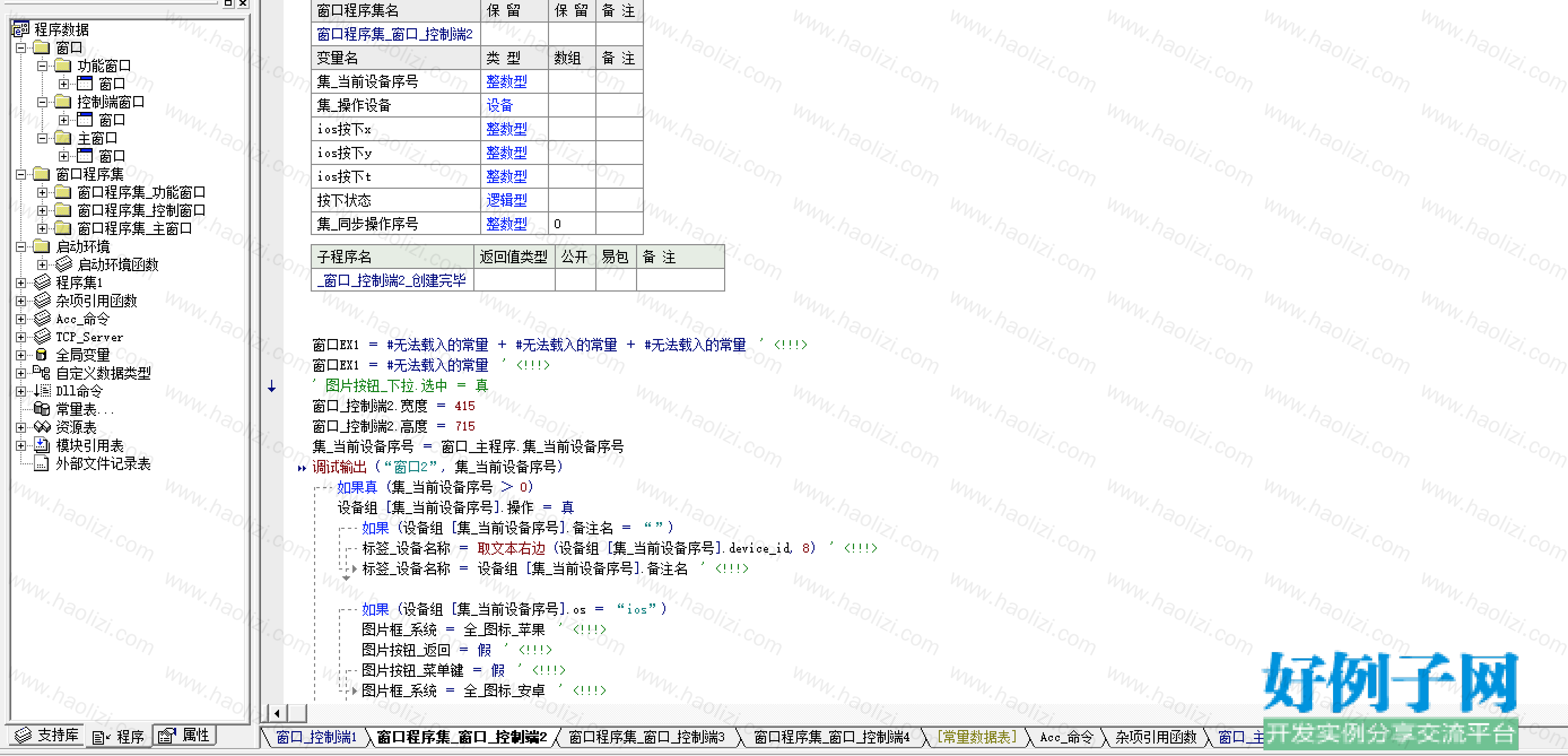Expand the 窗口程序集_功能窗口 node
The image size is (1568, 756).
(42, 192)
